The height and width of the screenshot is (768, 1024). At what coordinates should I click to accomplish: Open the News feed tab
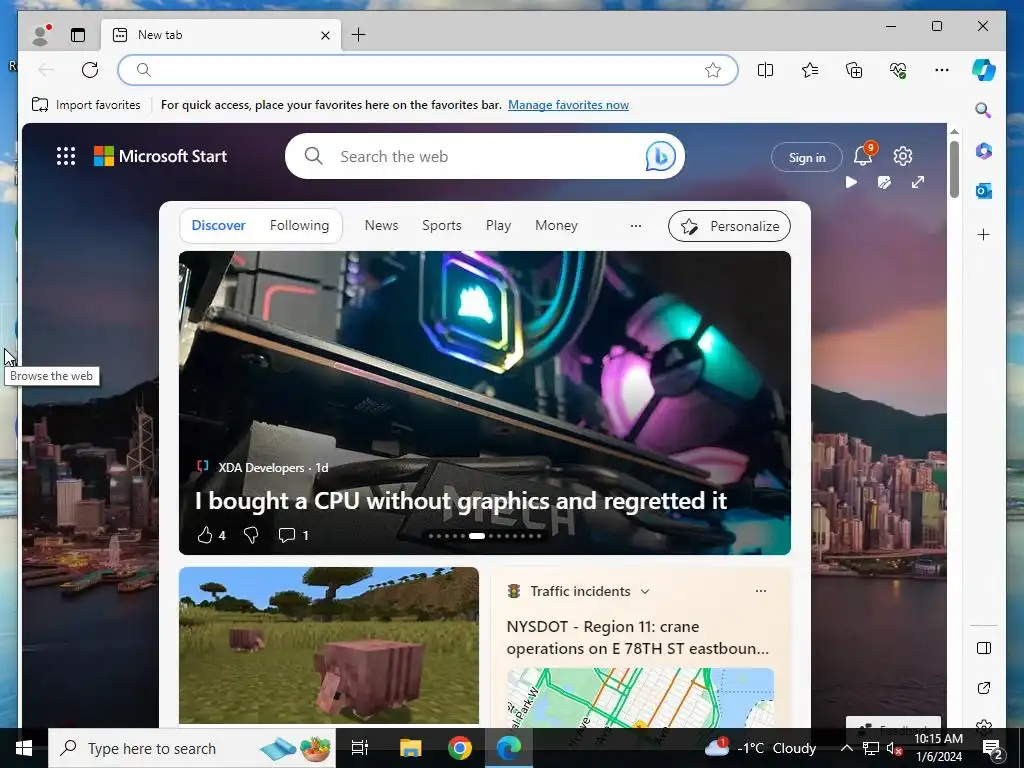381,225
